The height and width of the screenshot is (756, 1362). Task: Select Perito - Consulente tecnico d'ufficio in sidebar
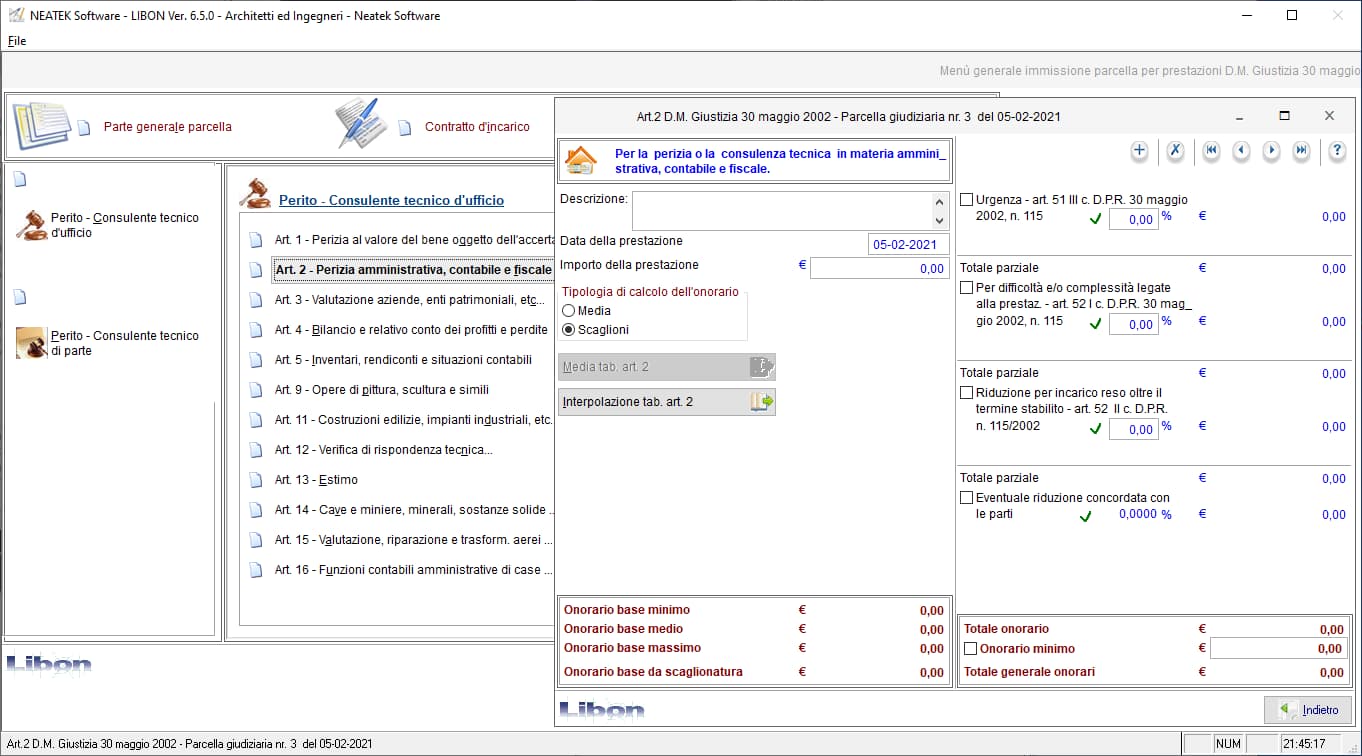[x=125, y=225]
